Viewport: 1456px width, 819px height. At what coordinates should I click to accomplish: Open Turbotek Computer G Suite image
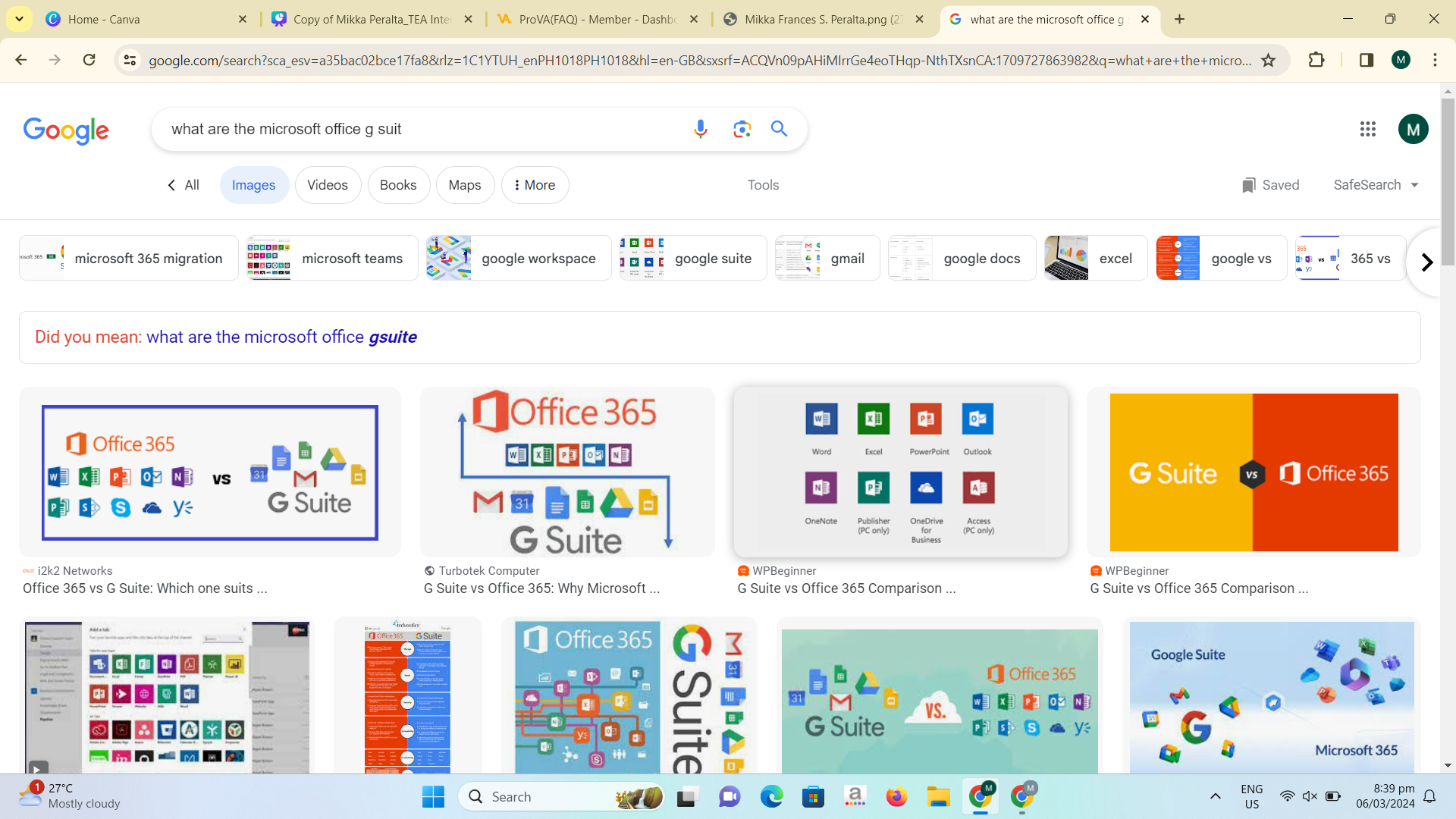click(x=567, y=472)
